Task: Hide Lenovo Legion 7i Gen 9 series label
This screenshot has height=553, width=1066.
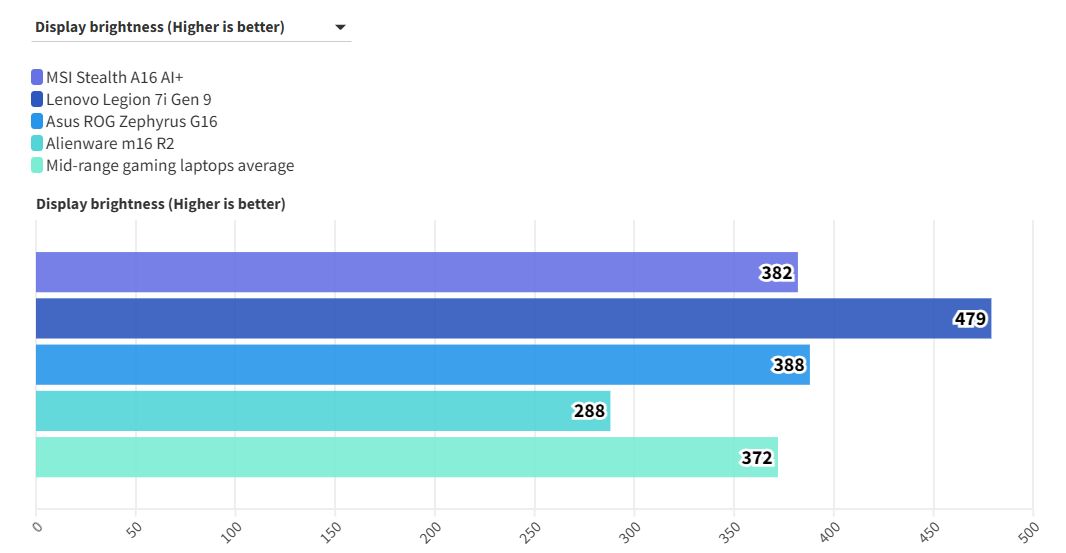Action: pos(128,99)
